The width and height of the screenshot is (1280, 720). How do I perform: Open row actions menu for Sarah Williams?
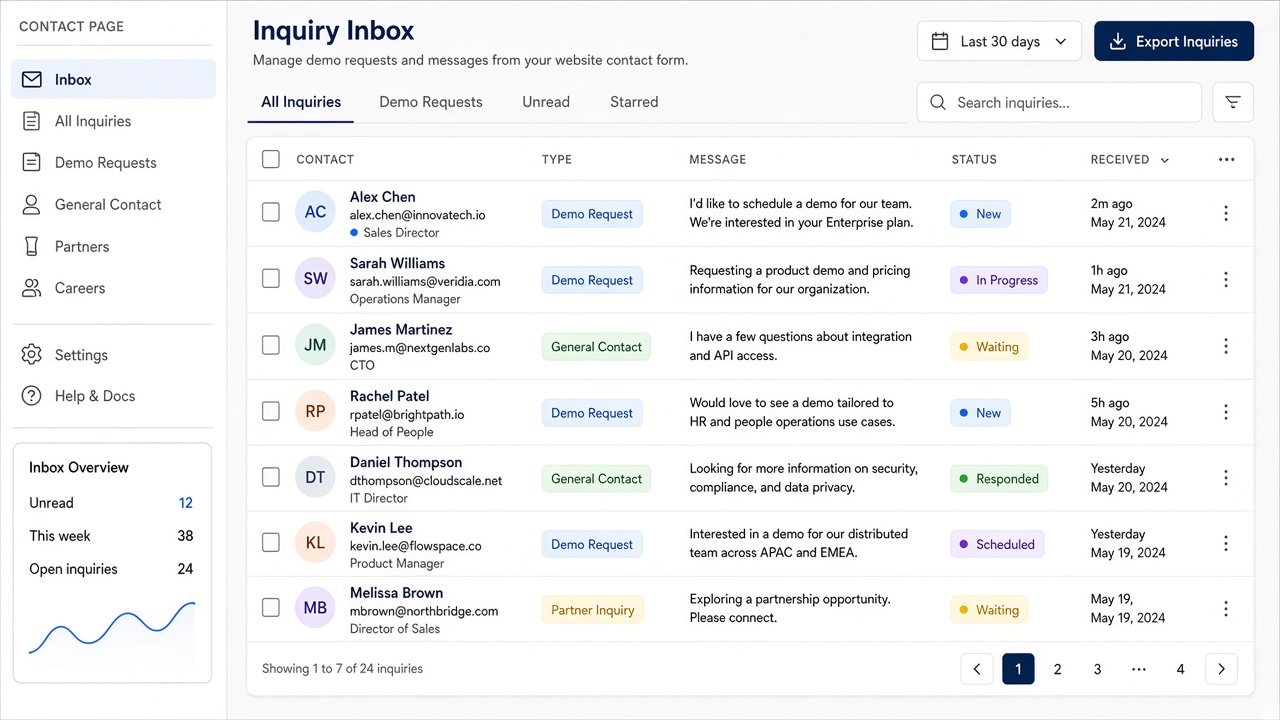1226,280
